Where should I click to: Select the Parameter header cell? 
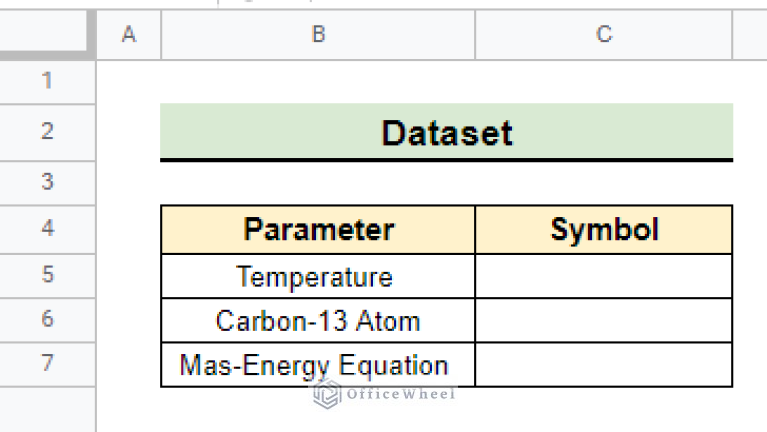[x=318, y=229]
